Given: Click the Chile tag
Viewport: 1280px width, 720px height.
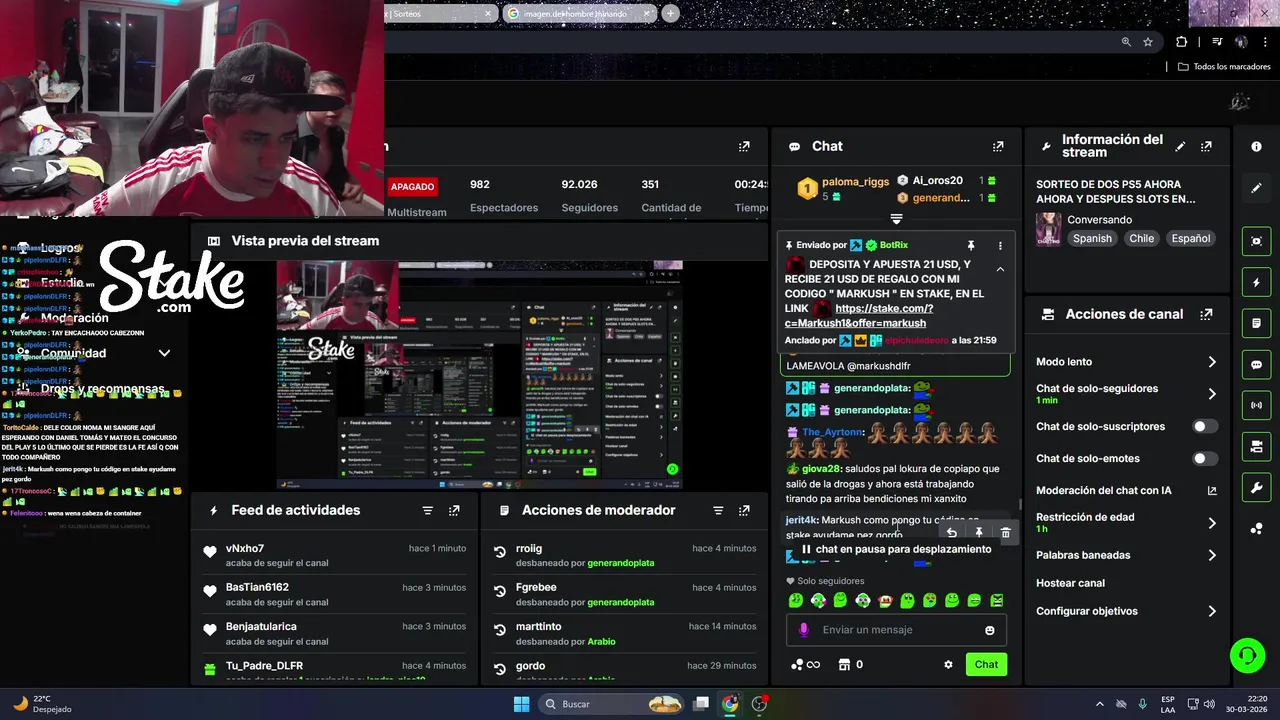Looking at the screenshot, I should point(1142,239).
